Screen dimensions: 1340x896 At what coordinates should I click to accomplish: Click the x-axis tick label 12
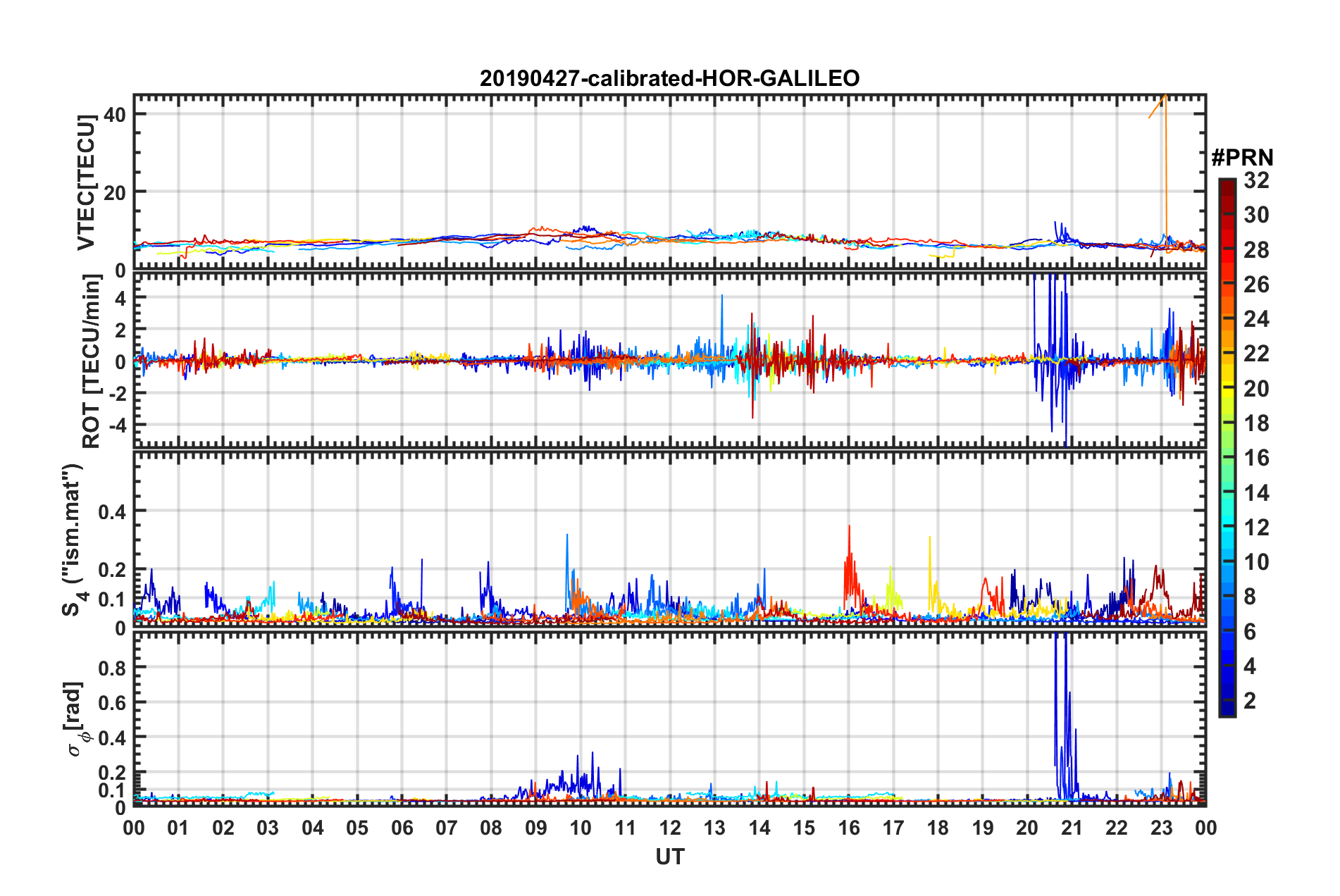[x=669, y=828]
